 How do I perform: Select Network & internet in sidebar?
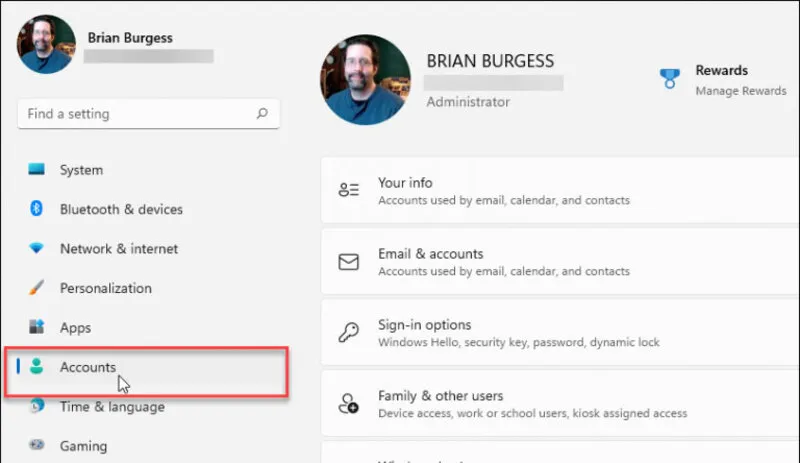[119, 248]
